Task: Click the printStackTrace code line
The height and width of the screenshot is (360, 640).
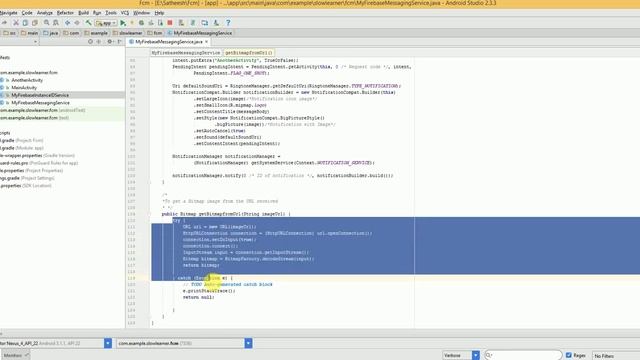Action: [x=209, y=291]
